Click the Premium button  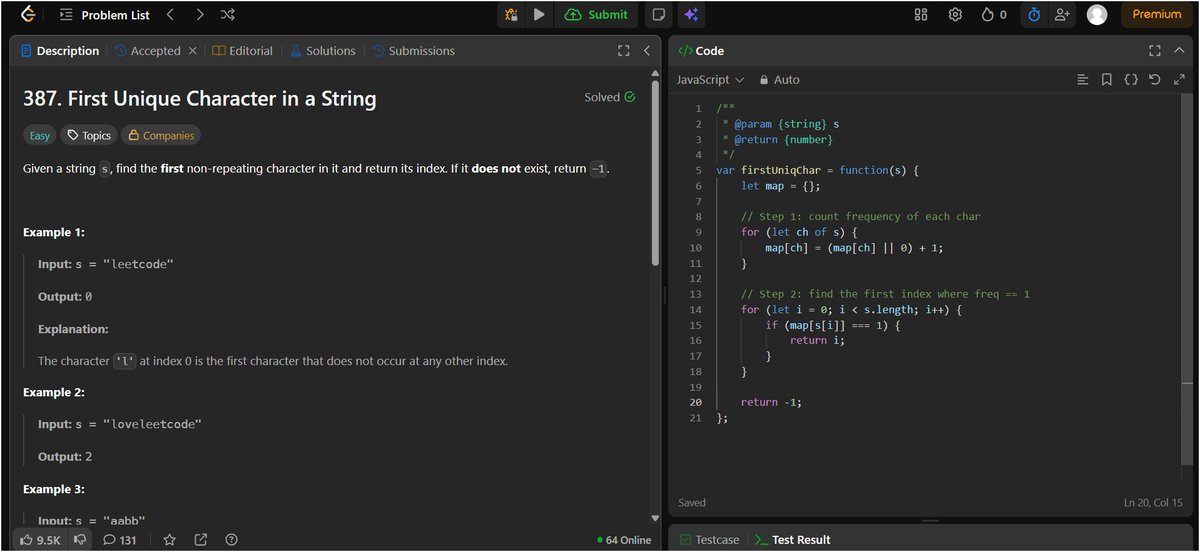click(x=1157, y=15)
